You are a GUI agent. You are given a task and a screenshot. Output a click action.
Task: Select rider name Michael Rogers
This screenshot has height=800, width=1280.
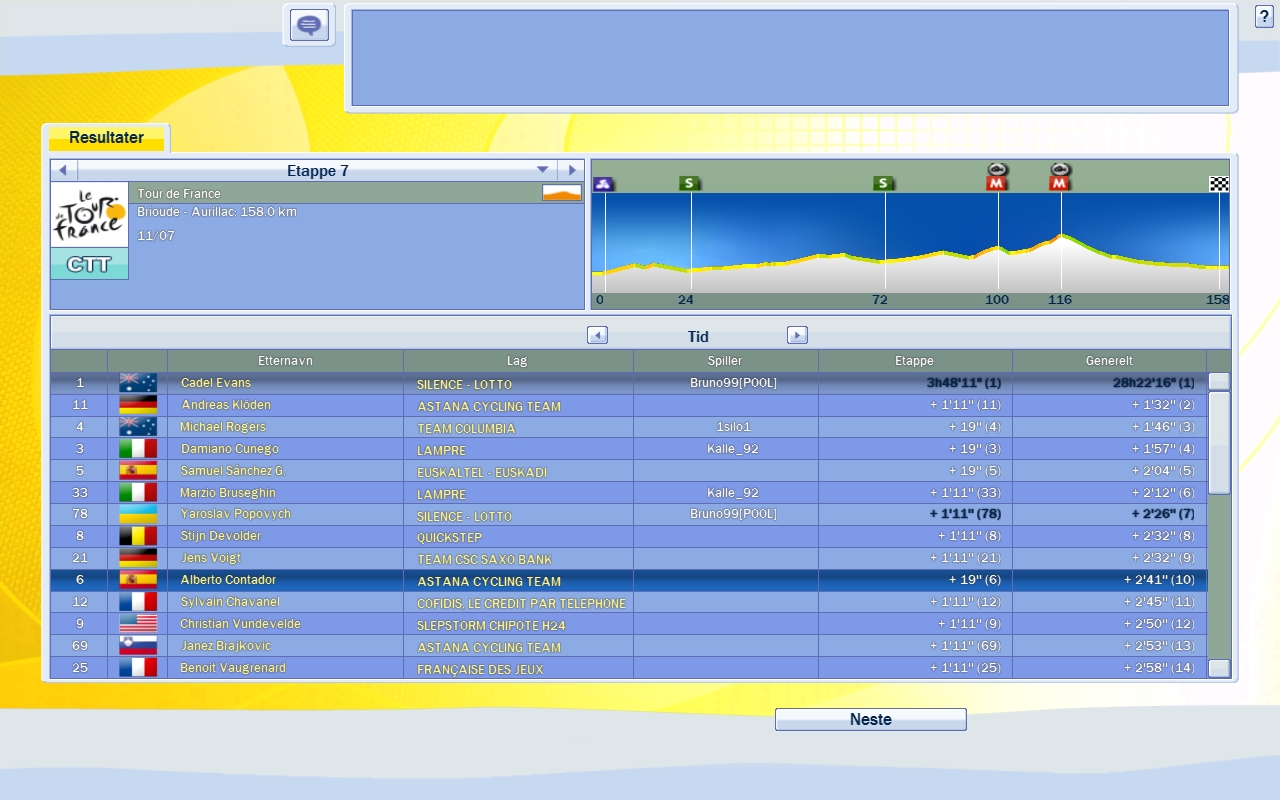[x=223, y=427]
